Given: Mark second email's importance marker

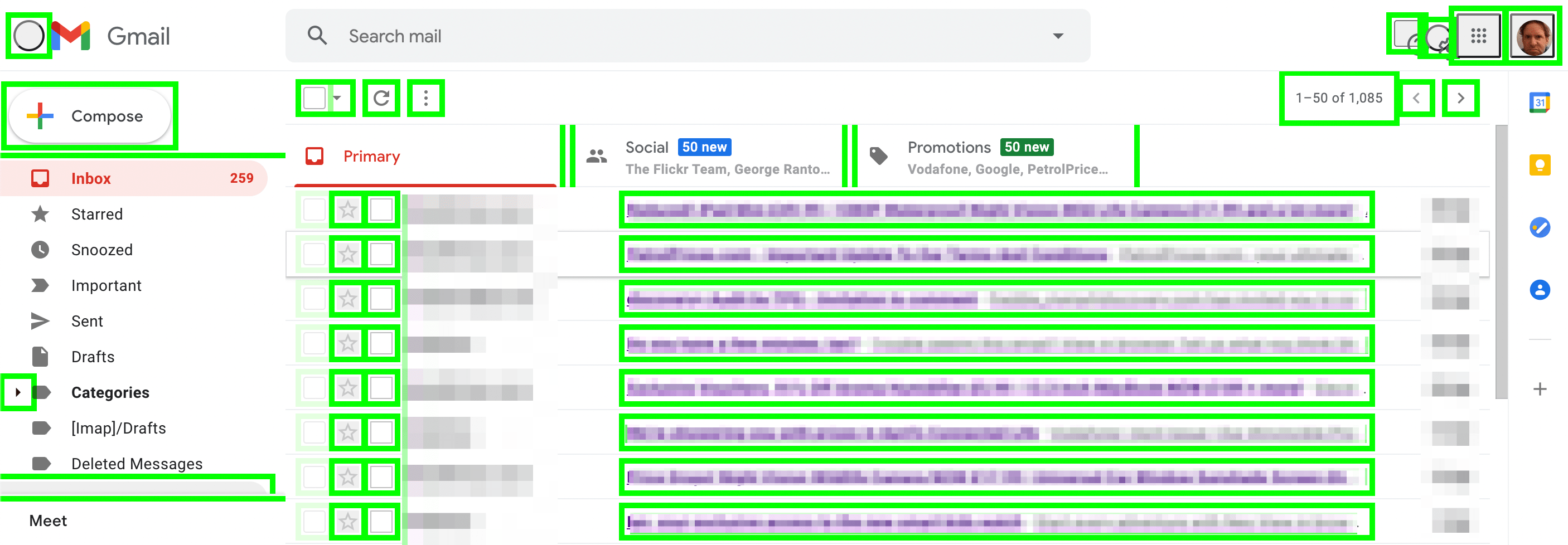Looking at the screenshot, I should (x=381, y=254).
